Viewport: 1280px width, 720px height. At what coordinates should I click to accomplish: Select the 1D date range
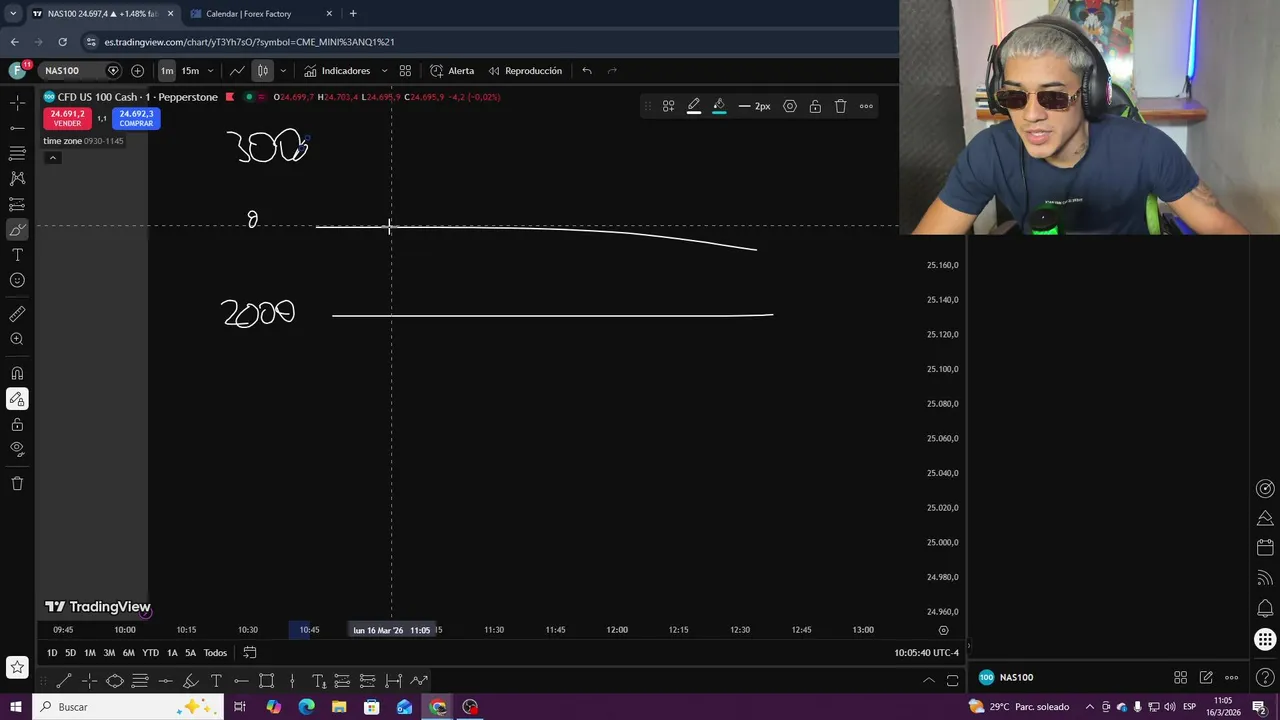point(52,653)
